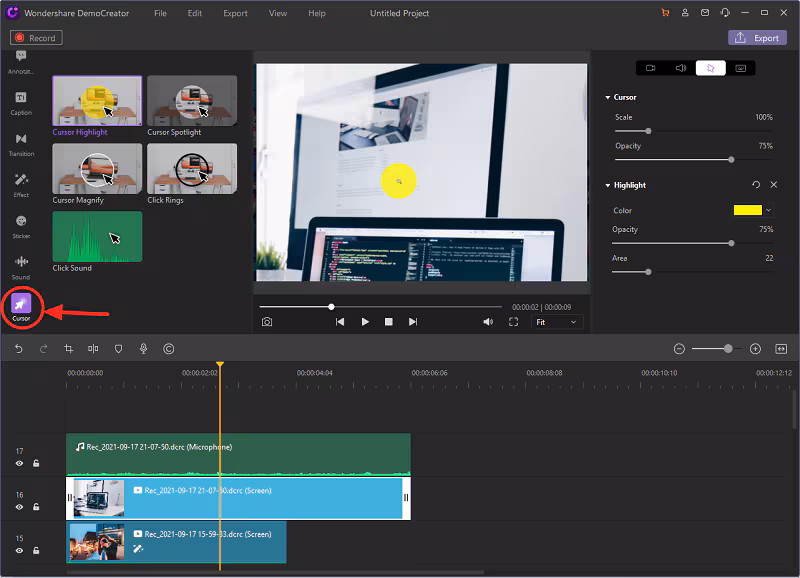Stop the preview playback

point(388,322)
